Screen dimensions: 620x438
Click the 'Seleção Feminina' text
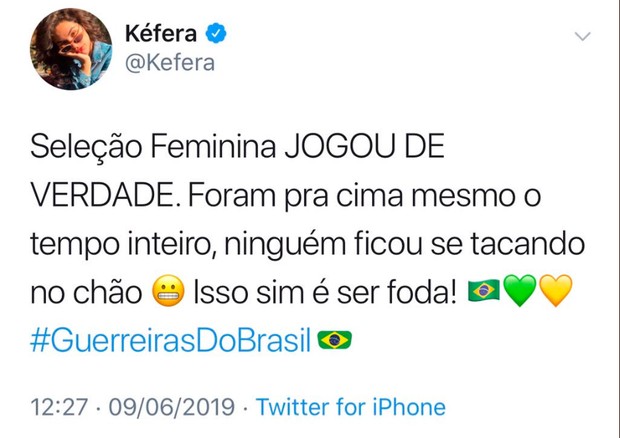tap(153, 147)
